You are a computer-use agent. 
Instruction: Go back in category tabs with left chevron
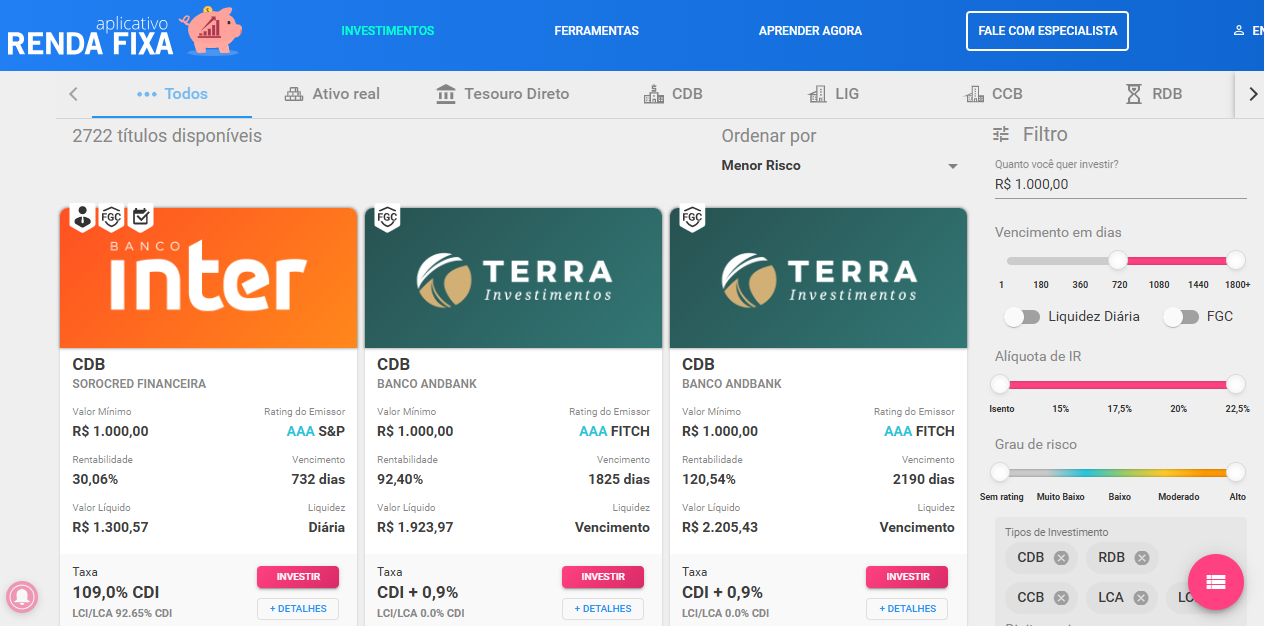73,94
